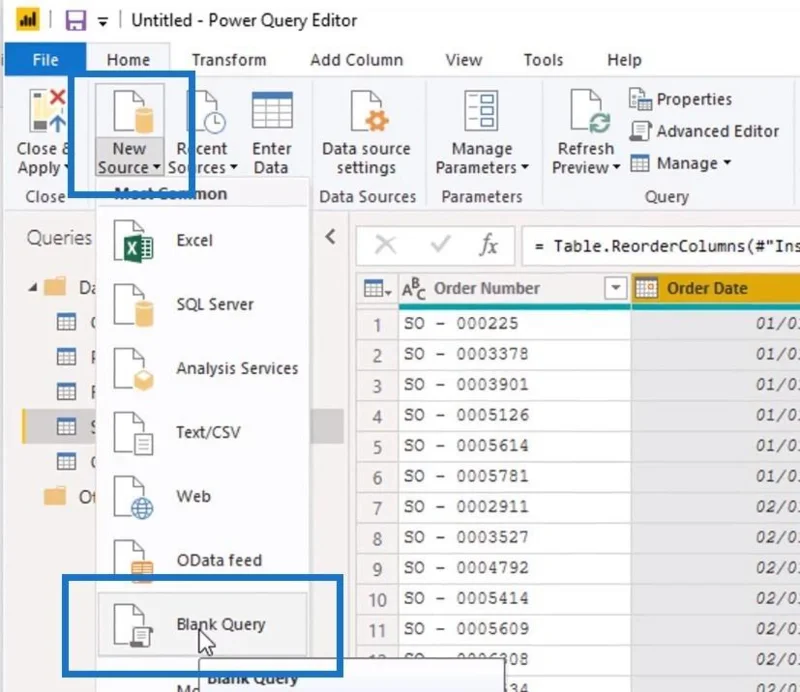
Task: Select cell SO - 000225
Action: (x=514, y=324)
